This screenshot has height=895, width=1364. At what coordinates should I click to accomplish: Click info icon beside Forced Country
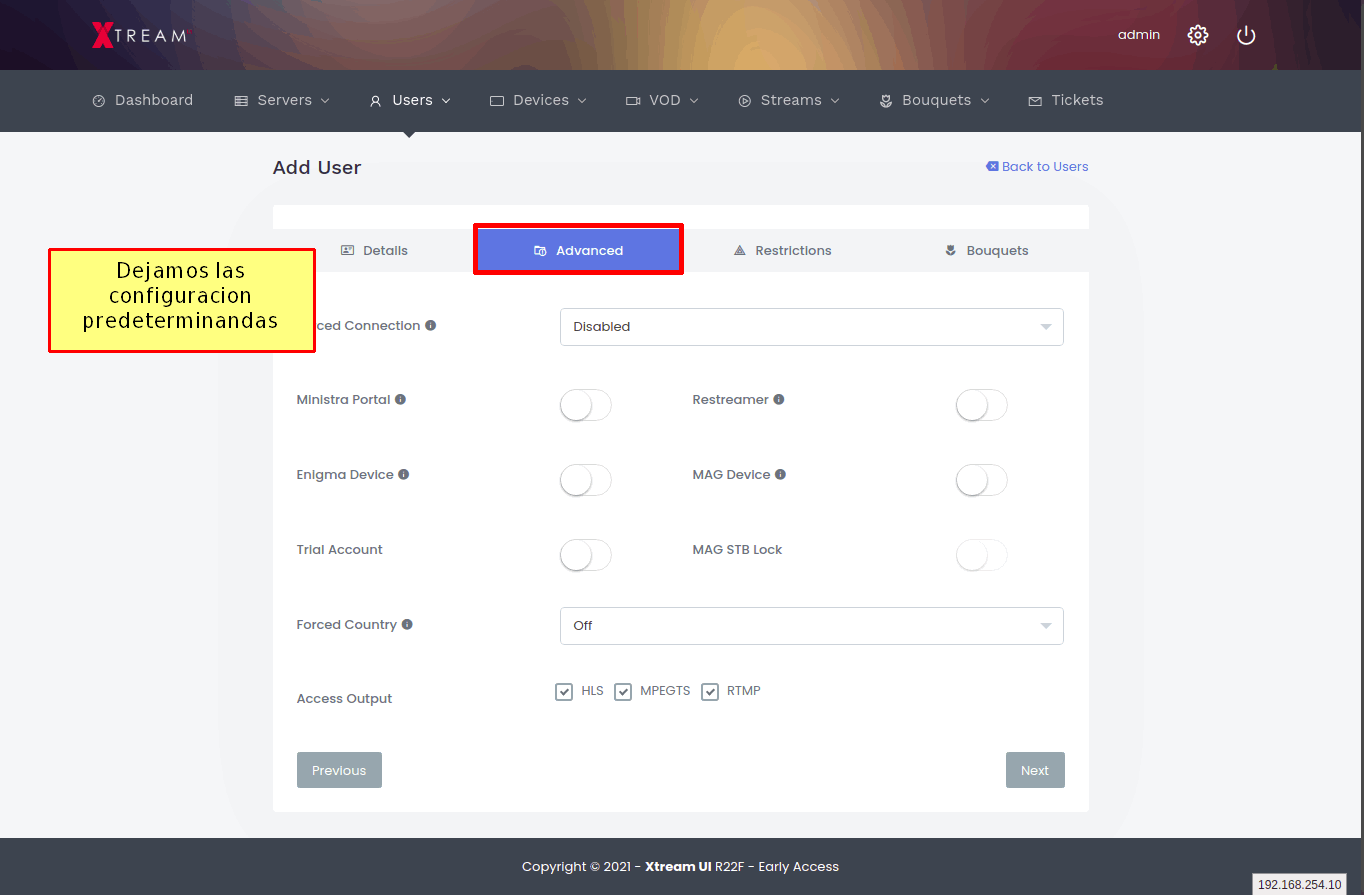click(x=407, y=625)
